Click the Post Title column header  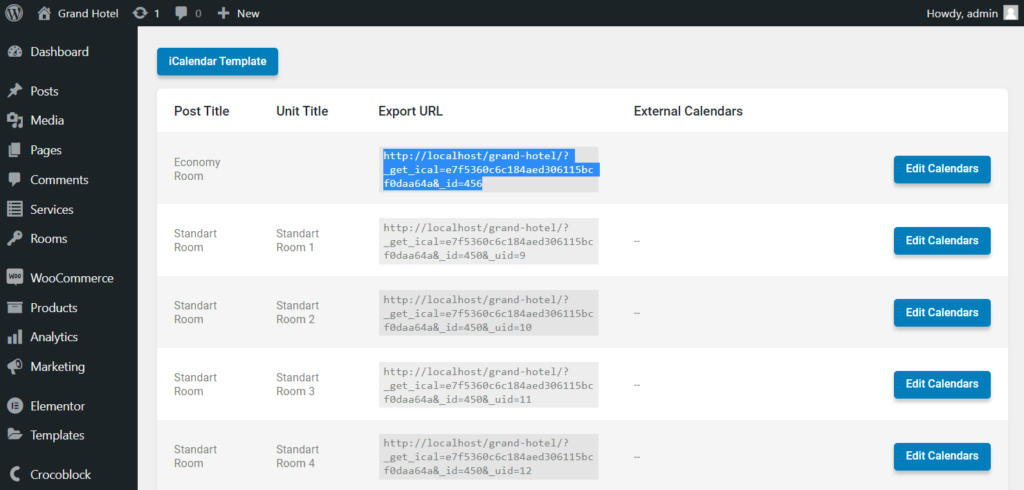click(202, 111)
